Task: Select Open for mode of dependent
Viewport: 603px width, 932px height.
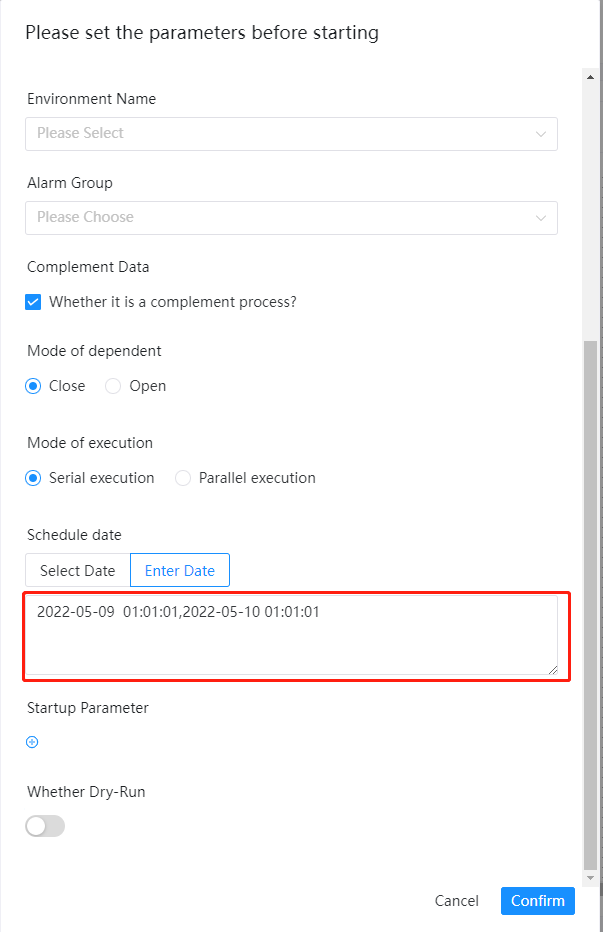Action: 113,386
